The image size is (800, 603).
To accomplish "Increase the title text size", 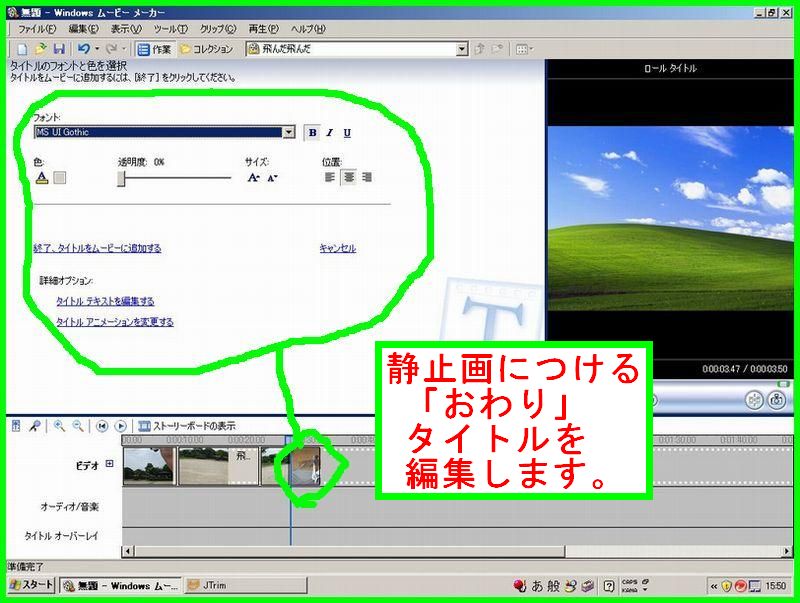I will pos(253,178).
